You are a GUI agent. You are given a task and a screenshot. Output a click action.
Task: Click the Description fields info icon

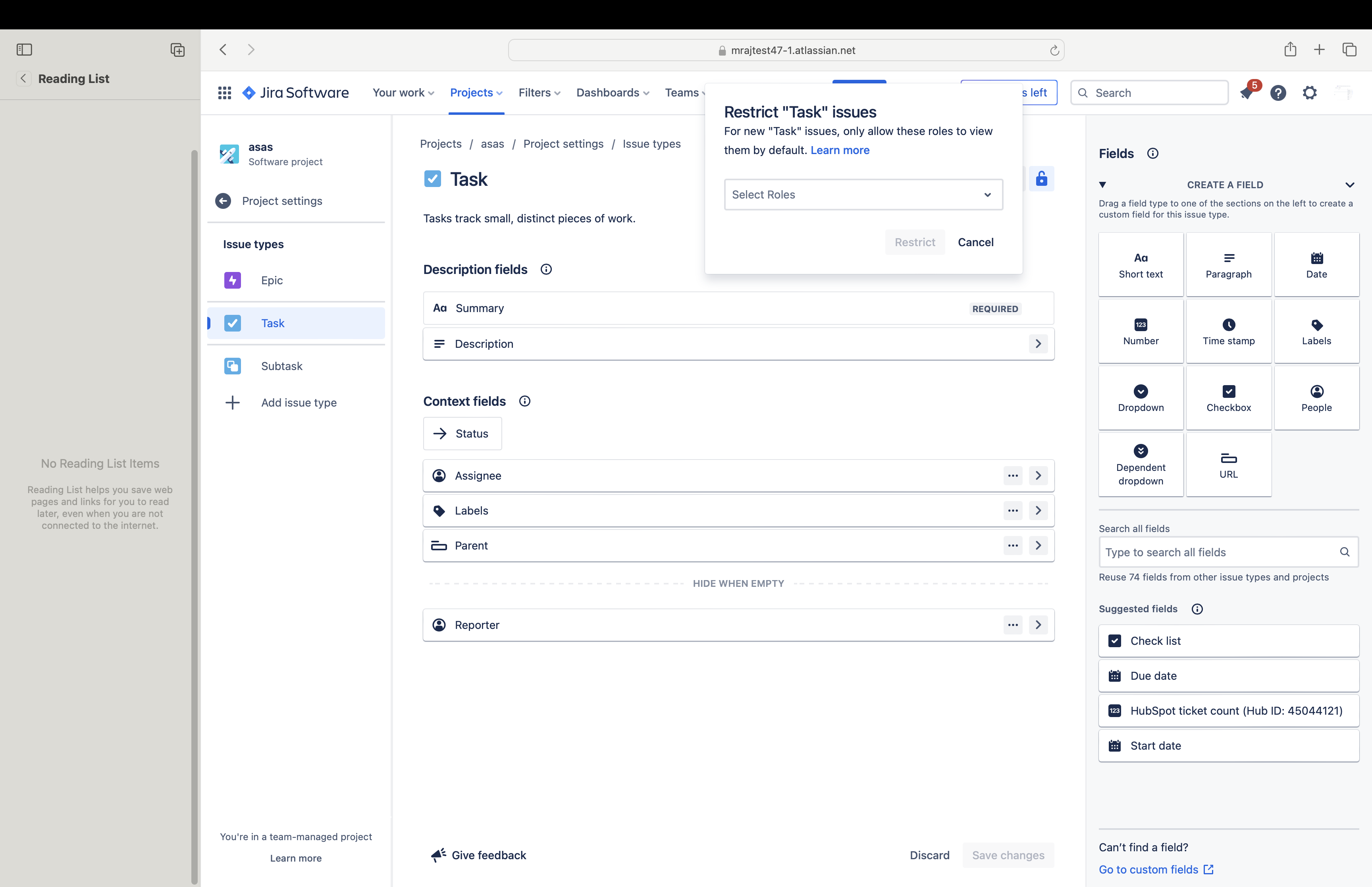[546, 270]
